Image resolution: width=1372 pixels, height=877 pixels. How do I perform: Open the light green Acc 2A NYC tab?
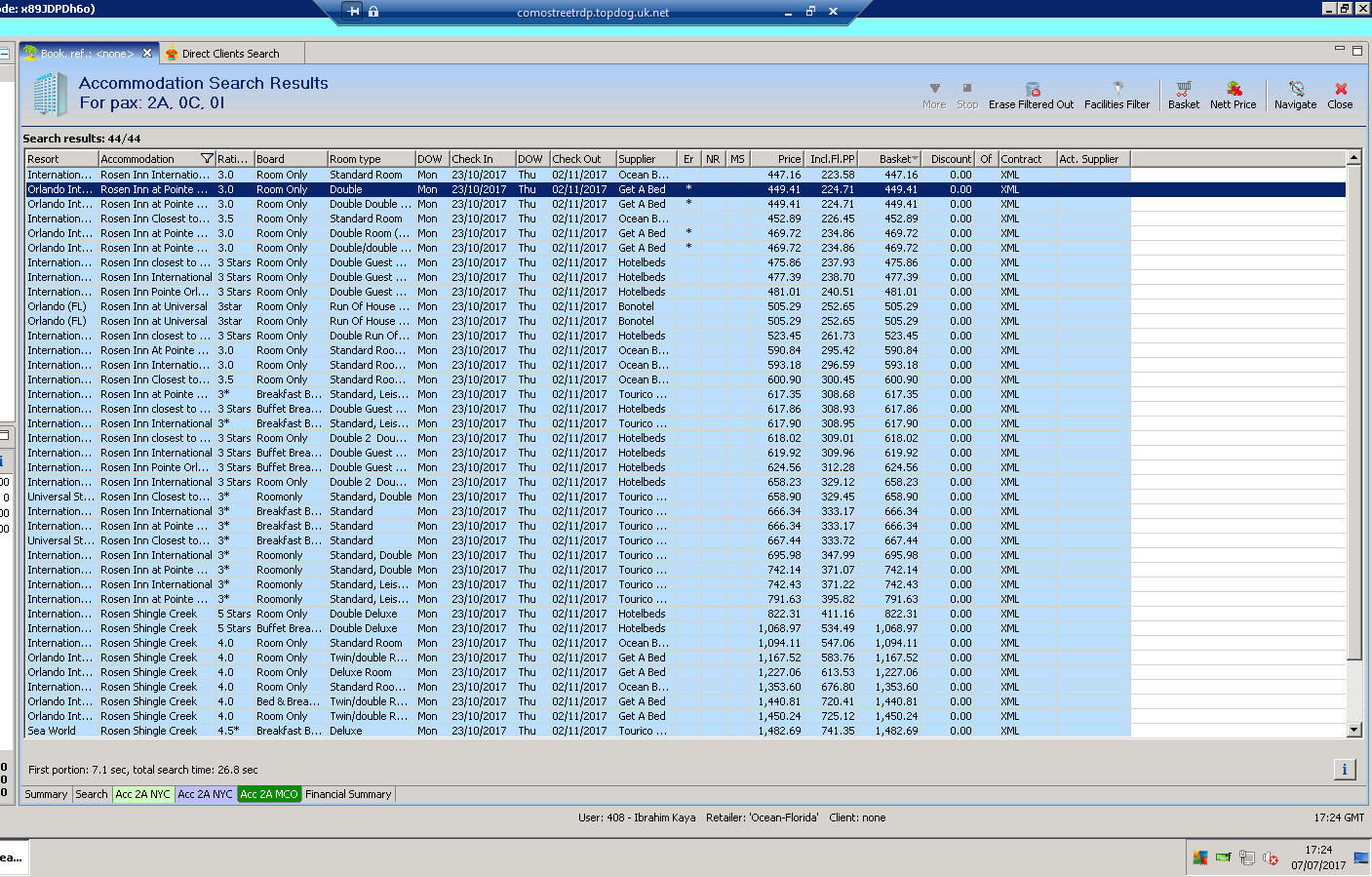(143, 794)
